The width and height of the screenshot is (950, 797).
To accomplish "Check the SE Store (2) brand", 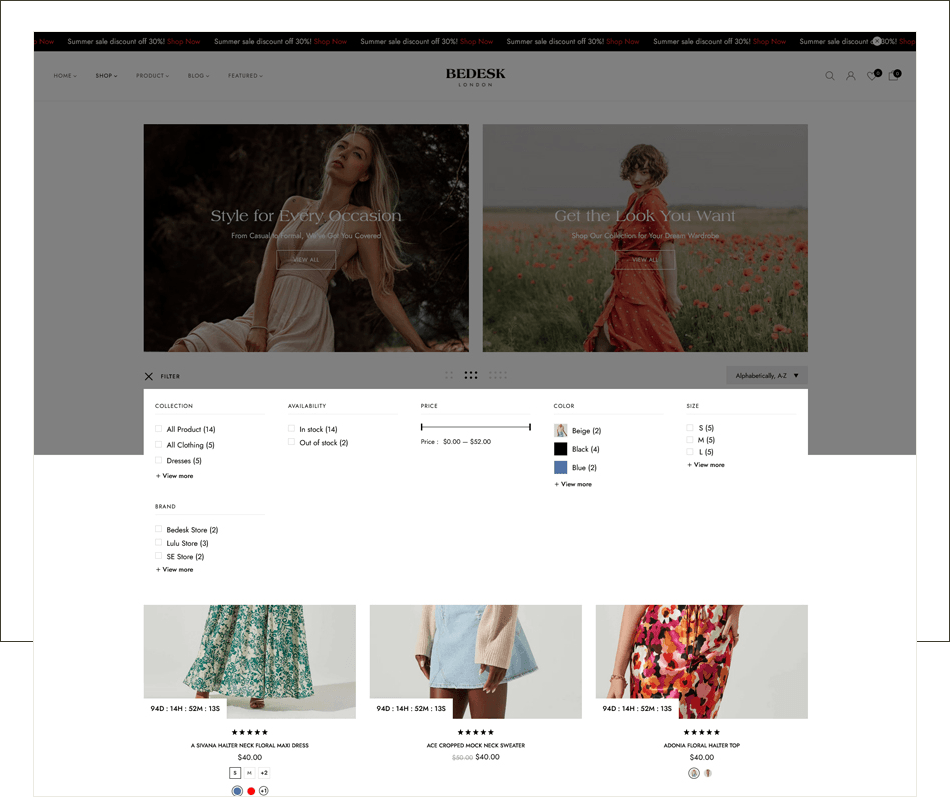I will pyautogui.click(x=159, y=556).
